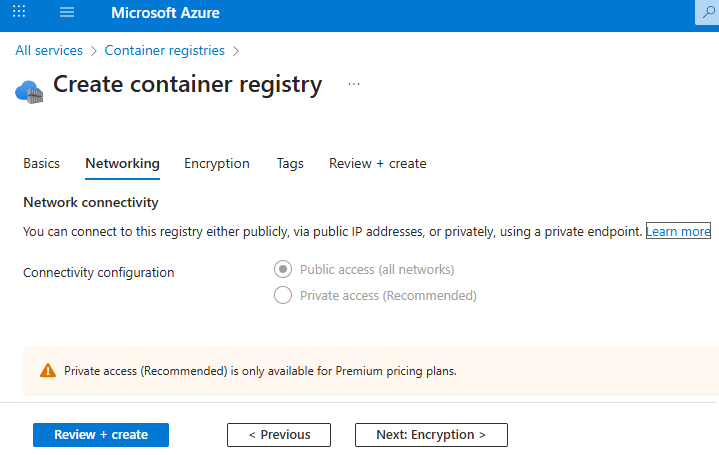
Task: Select Public access (all networks) option
Action: click(x=283, y=269)
